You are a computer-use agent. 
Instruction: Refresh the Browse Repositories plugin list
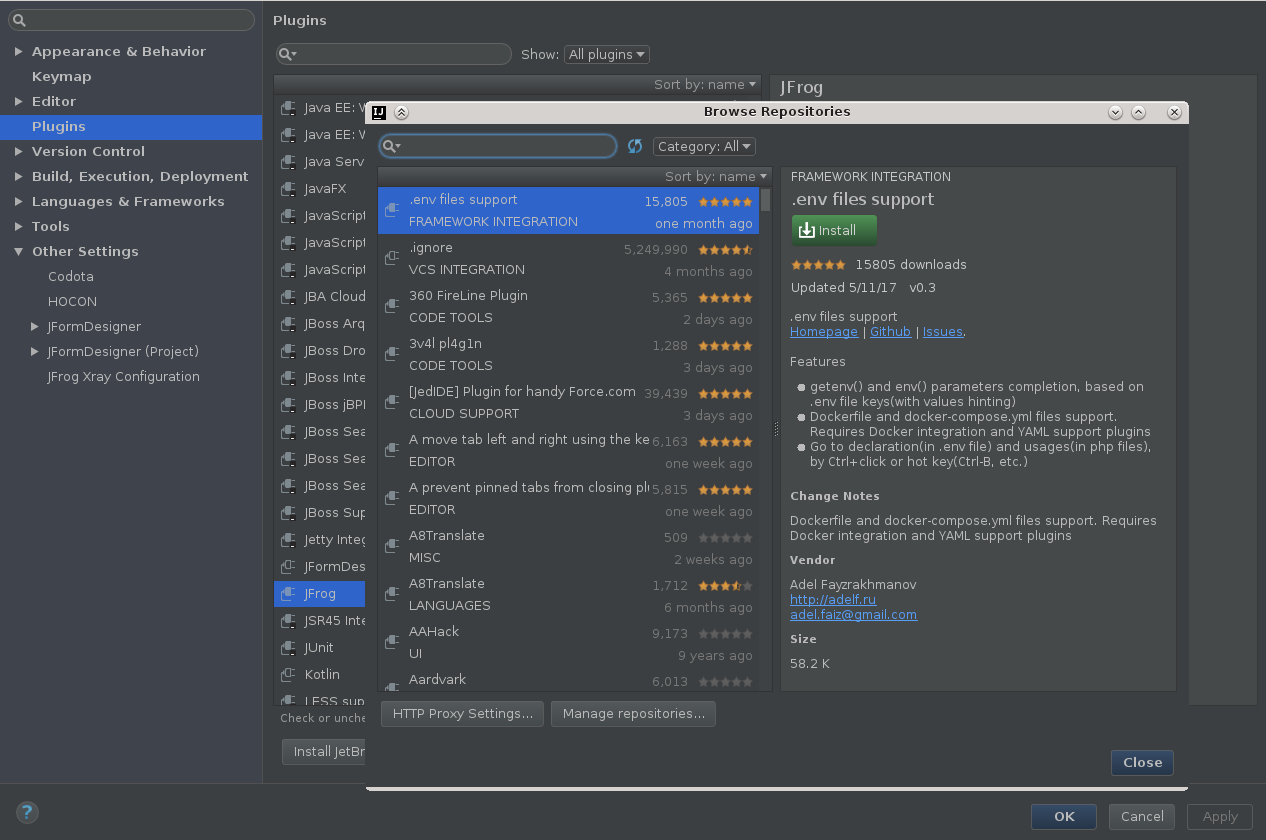click(x=634, y=146)
